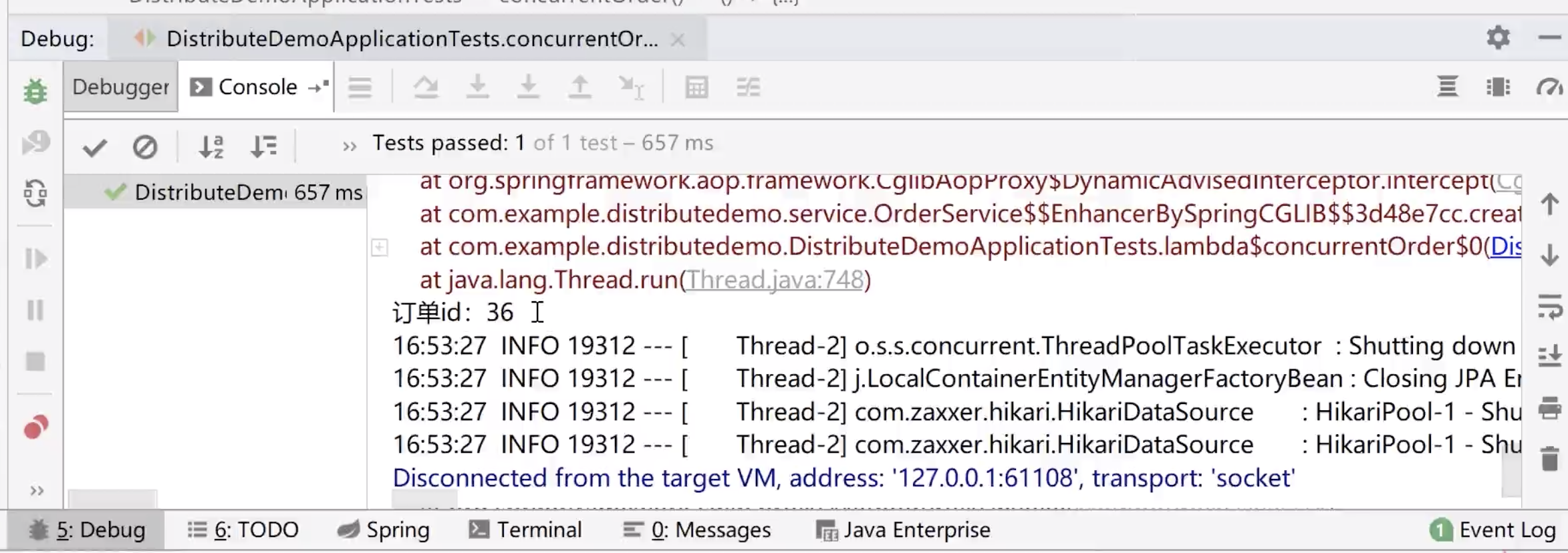Screen dimensions: 1568x553
Task: Click Step Over icon
Action: click(426, 87)
